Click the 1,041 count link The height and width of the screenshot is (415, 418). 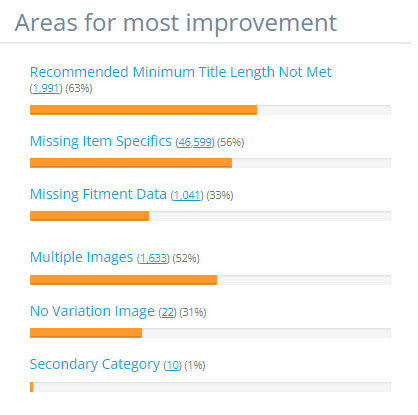click(x=187, y=195)
